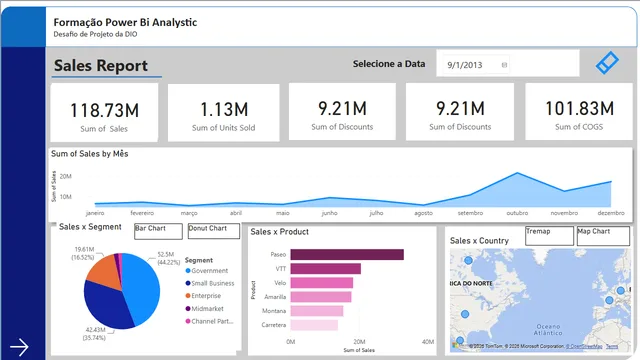Click the 101.83M Sum of COGS card
The width and height of the screenshot is (640, 360).
[x=579, y=112]
